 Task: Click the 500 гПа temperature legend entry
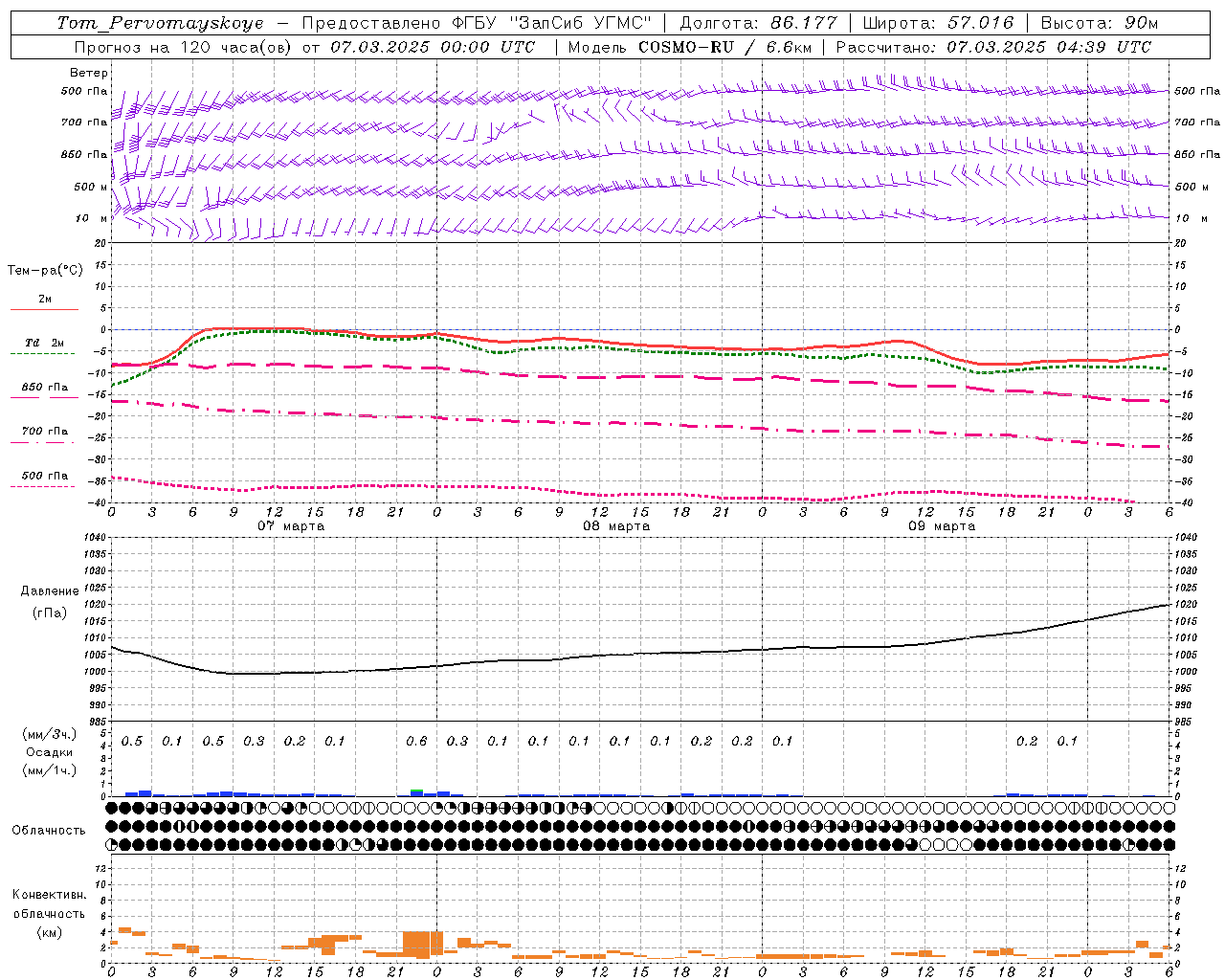44,479
